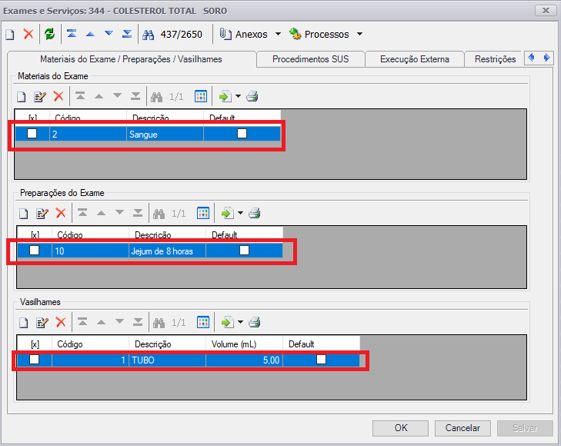Toggle Default checkbox for TUBO row
The height and width of the screenshot is (446, 561).
pyautogui.click(x=321, y=359)
